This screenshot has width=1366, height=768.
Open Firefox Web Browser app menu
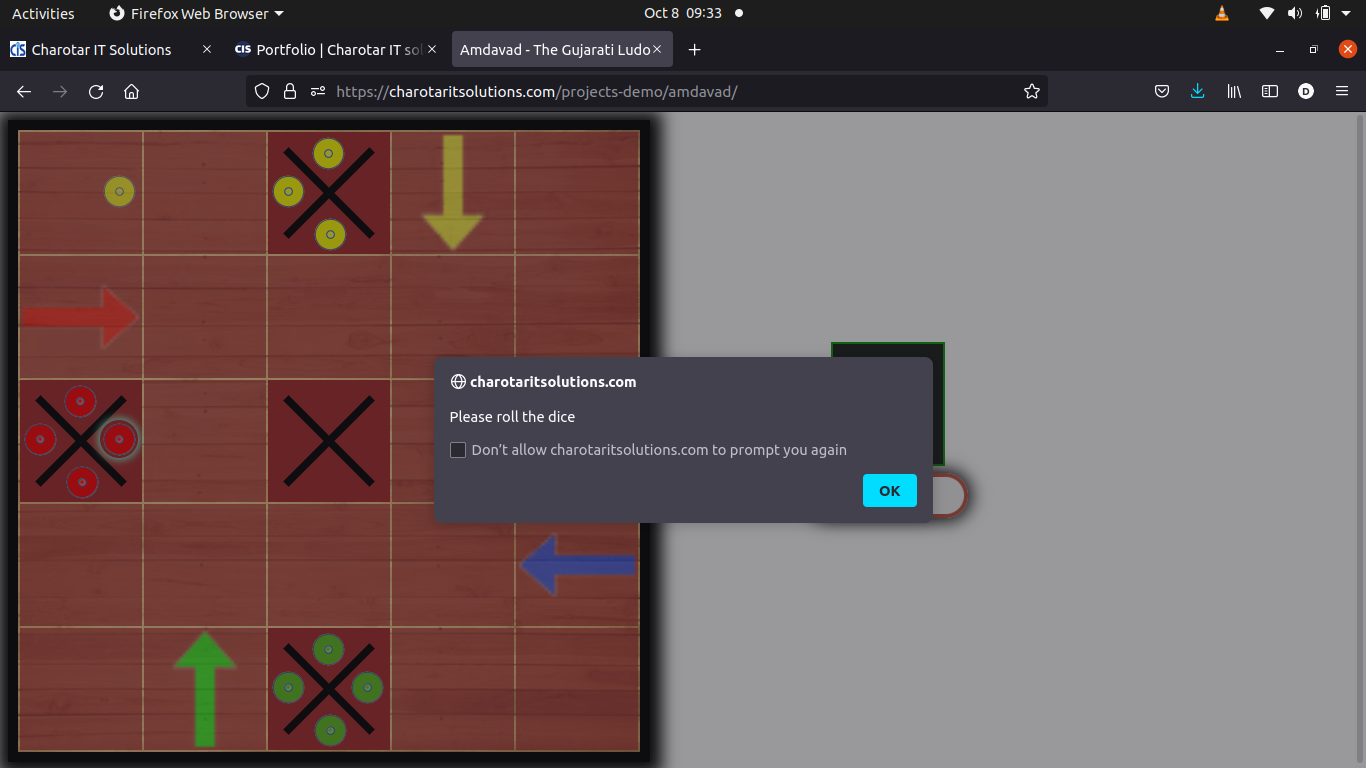point(196,13)
